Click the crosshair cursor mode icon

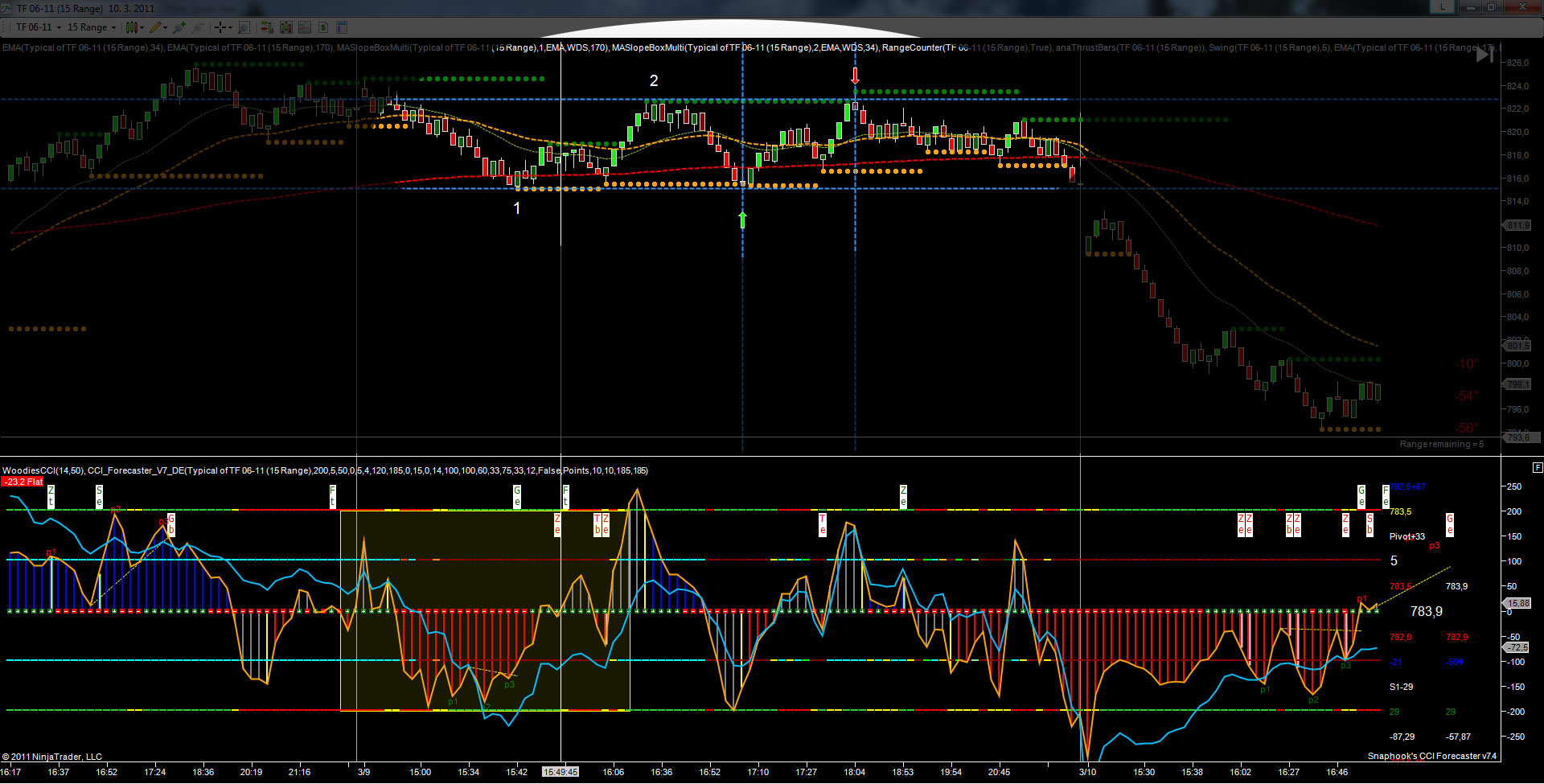pos(220,27)
